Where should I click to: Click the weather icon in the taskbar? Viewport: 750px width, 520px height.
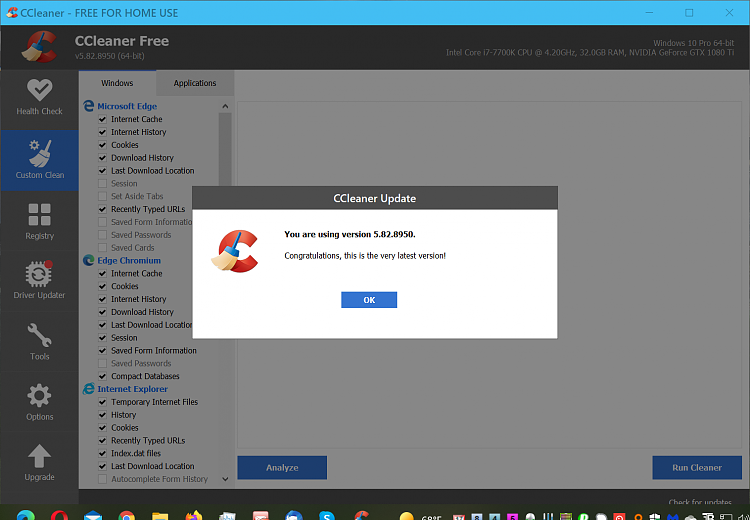tap(407, 516)
